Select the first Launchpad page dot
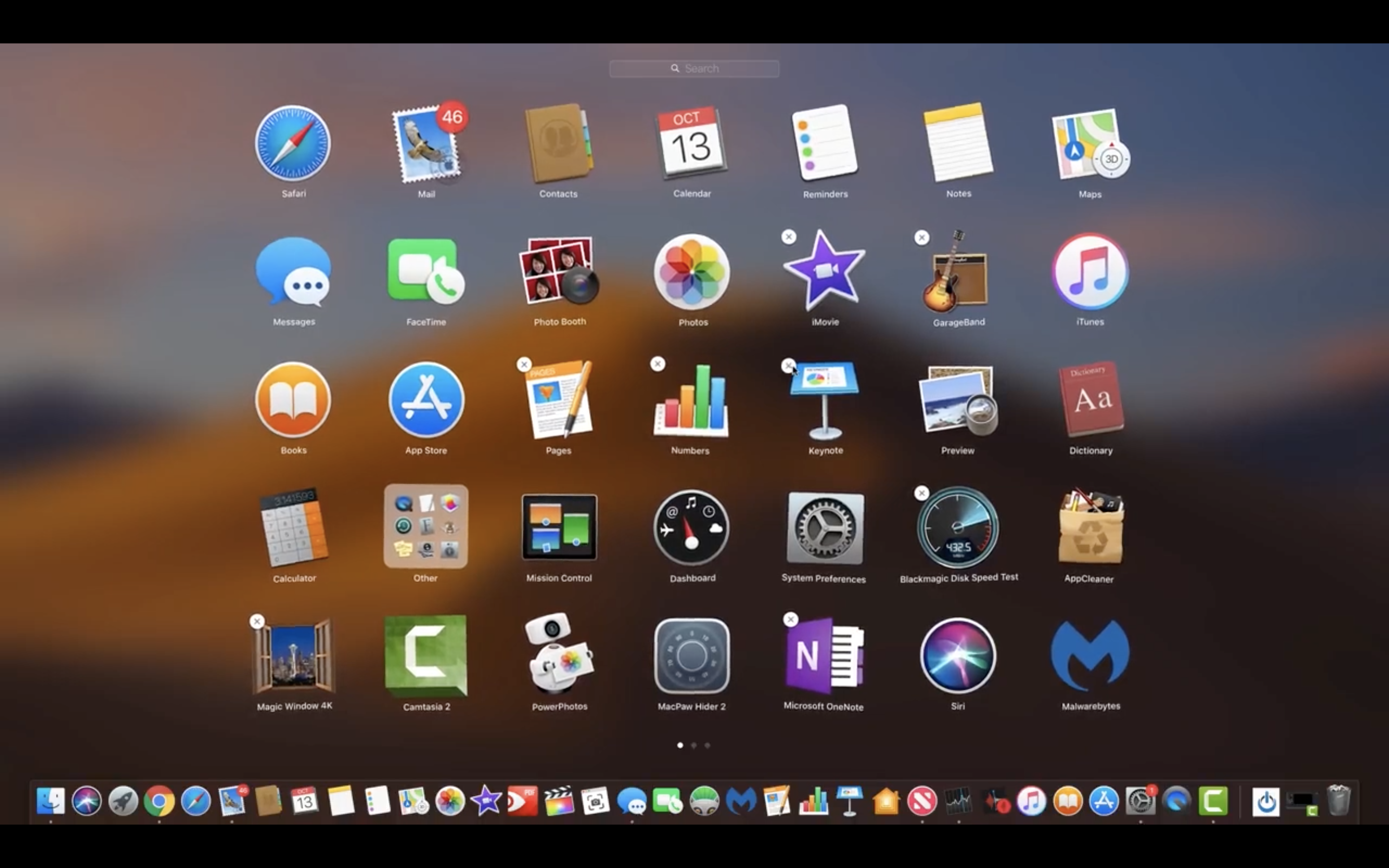 click(x=680, y=745)
